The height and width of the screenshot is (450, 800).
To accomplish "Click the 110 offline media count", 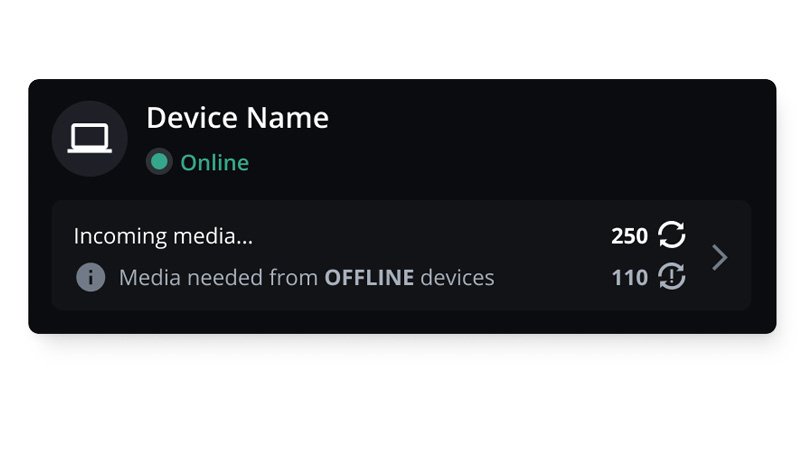I will click(x=630, y=278).
